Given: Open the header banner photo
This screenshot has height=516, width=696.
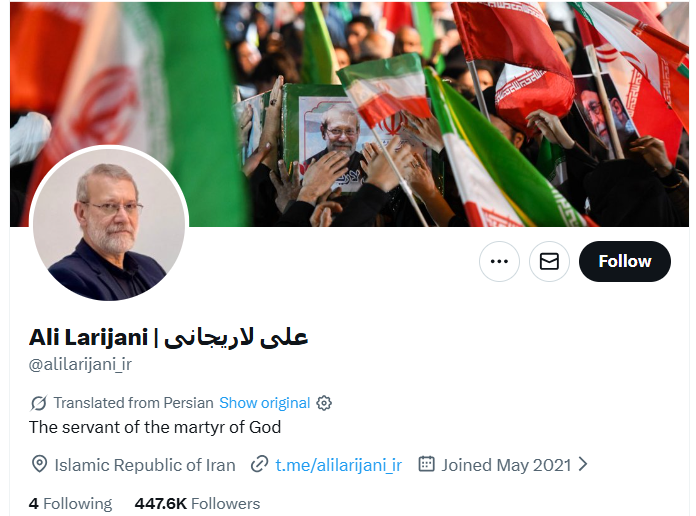Looking at the screenshot, I should point(349,114).
